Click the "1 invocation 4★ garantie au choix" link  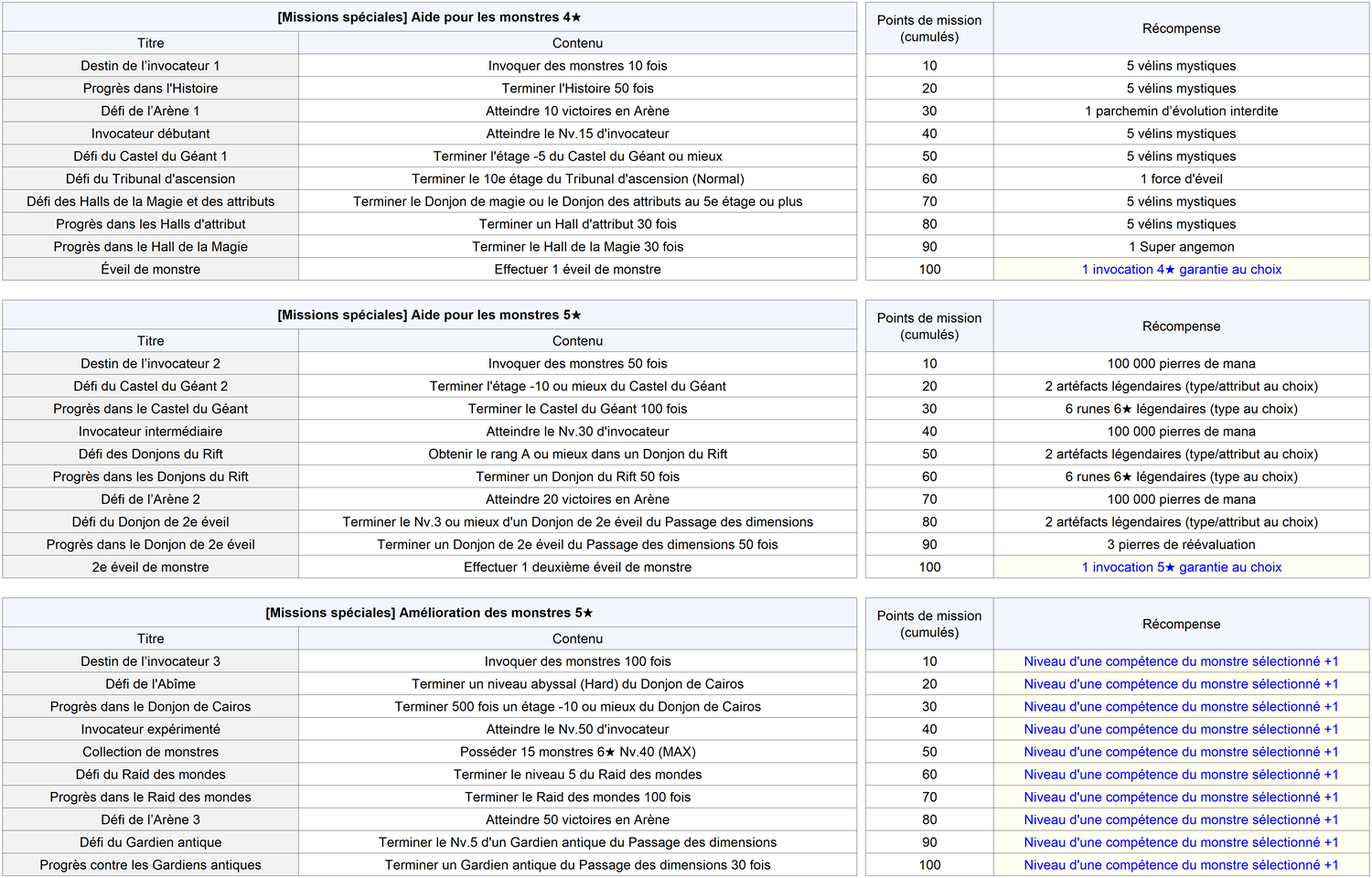[1181, 270]
